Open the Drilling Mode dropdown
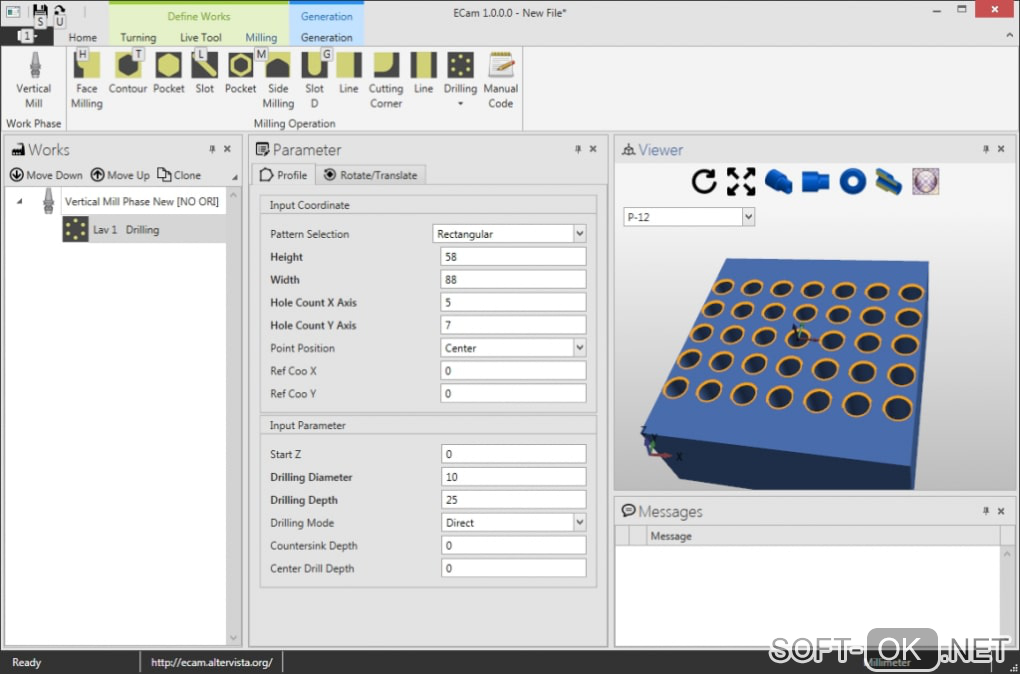 (x=580, y=522)
